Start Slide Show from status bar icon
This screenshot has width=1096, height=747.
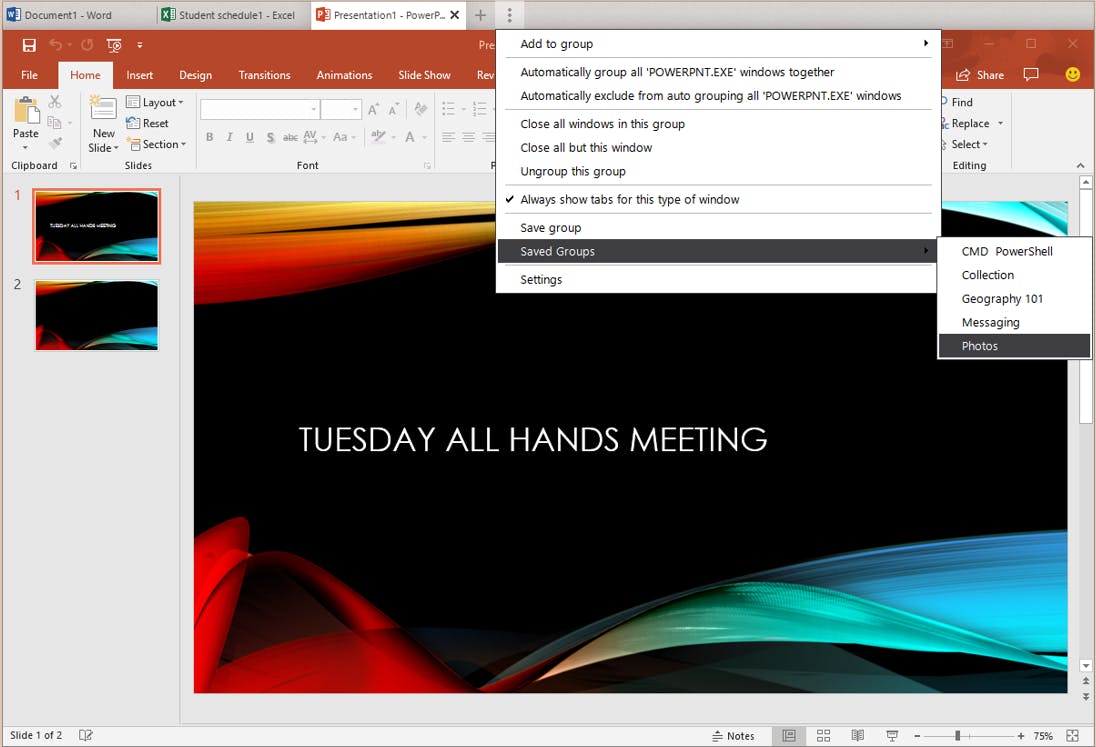pos(892,735)
